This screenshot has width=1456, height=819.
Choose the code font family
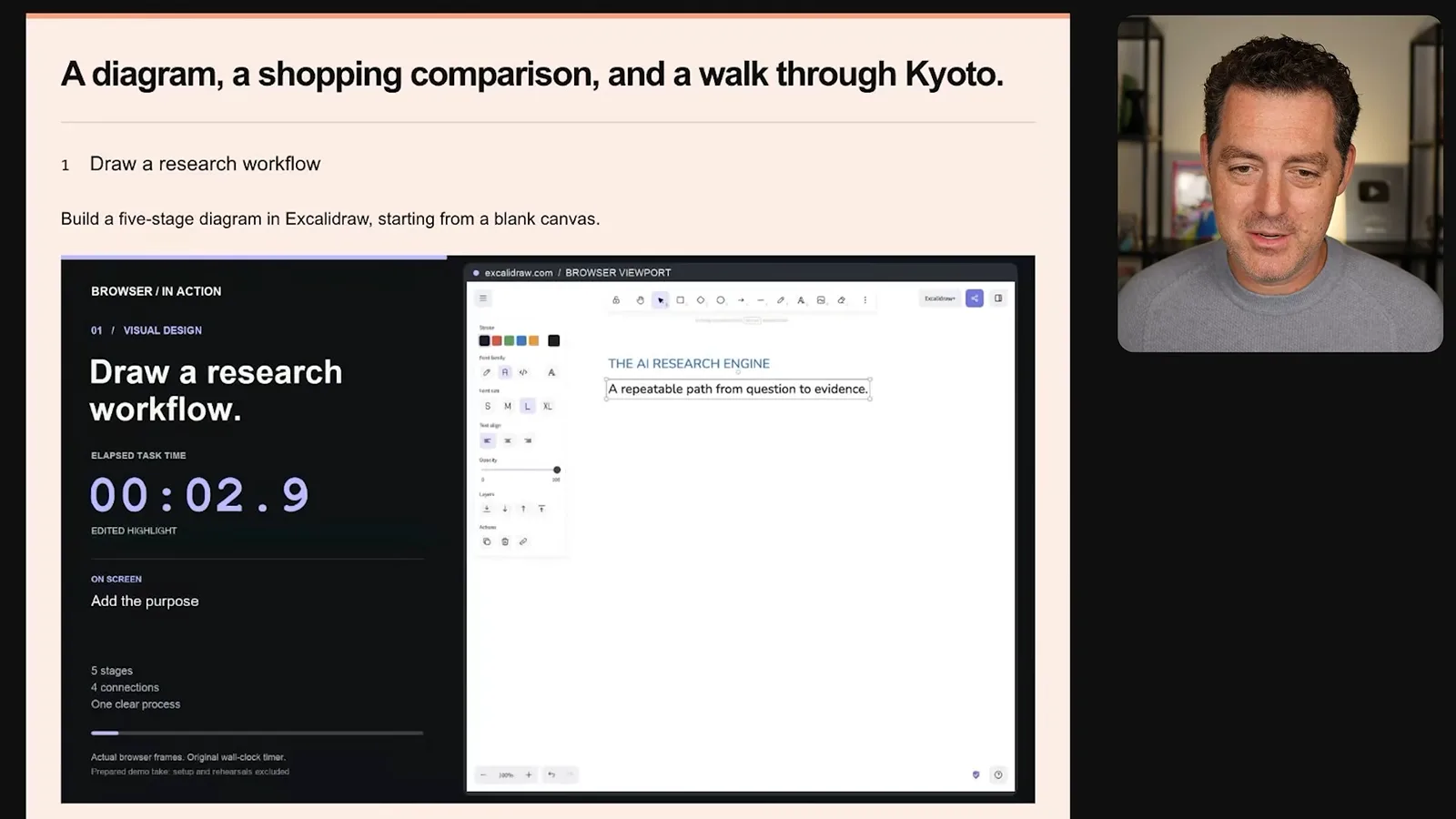tap(523, 372)
